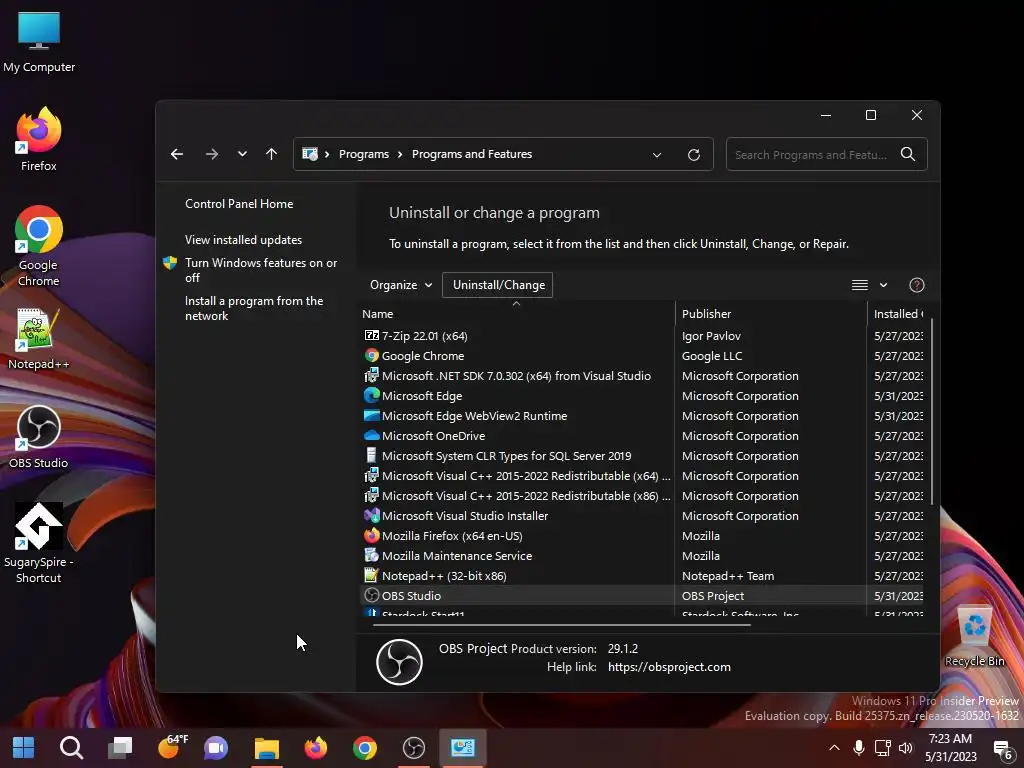This screenshot has width=1024, height=768.
Task: Open Help question mark icon
Action: (916, 285)
